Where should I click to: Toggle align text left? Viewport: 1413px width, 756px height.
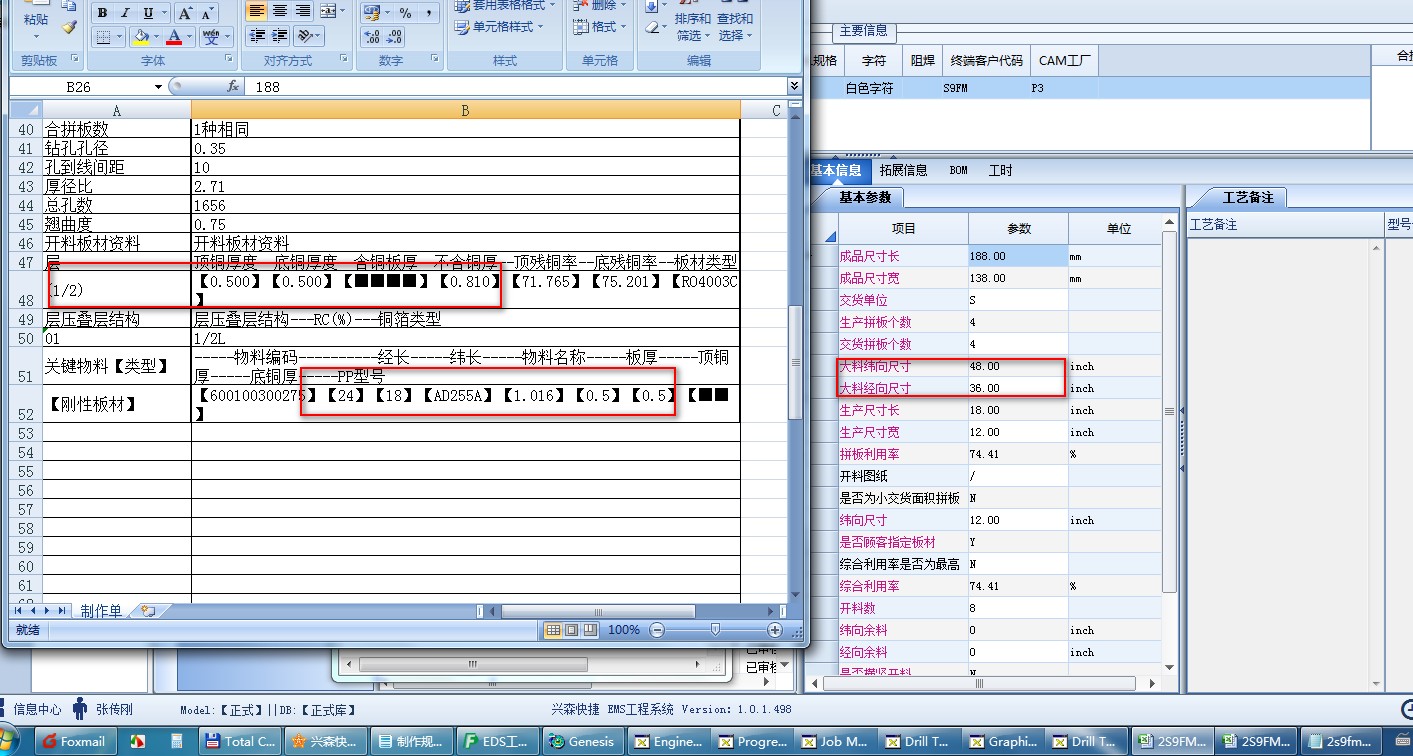click(257, 12)
